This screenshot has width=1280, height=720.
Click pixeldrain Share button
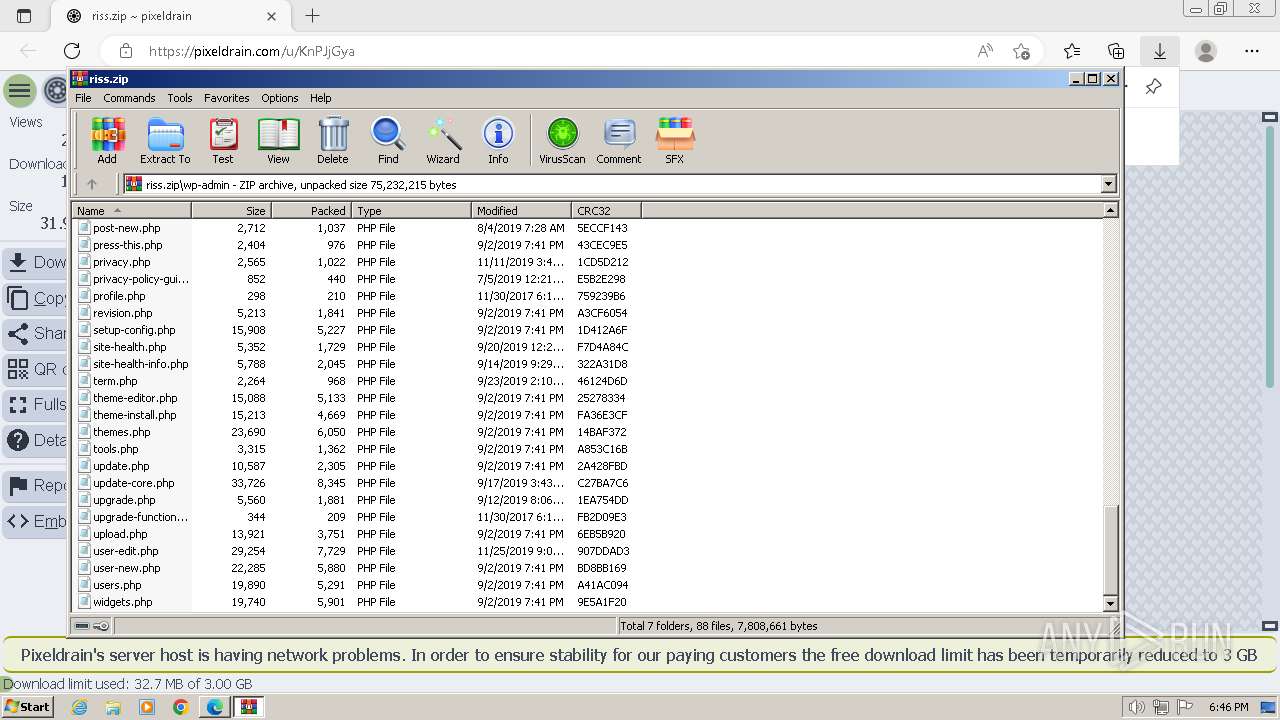35,333
